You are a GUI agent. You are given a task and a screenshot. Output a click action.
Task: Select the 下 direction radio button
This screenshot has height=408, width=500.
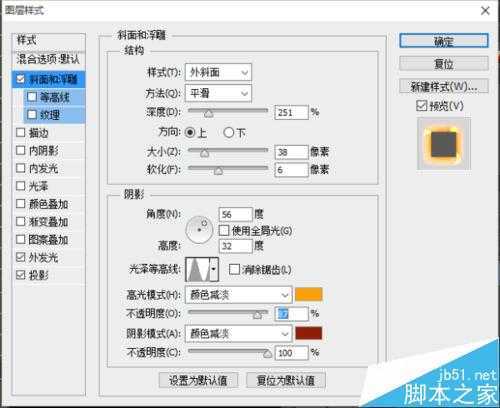[229, 133]
